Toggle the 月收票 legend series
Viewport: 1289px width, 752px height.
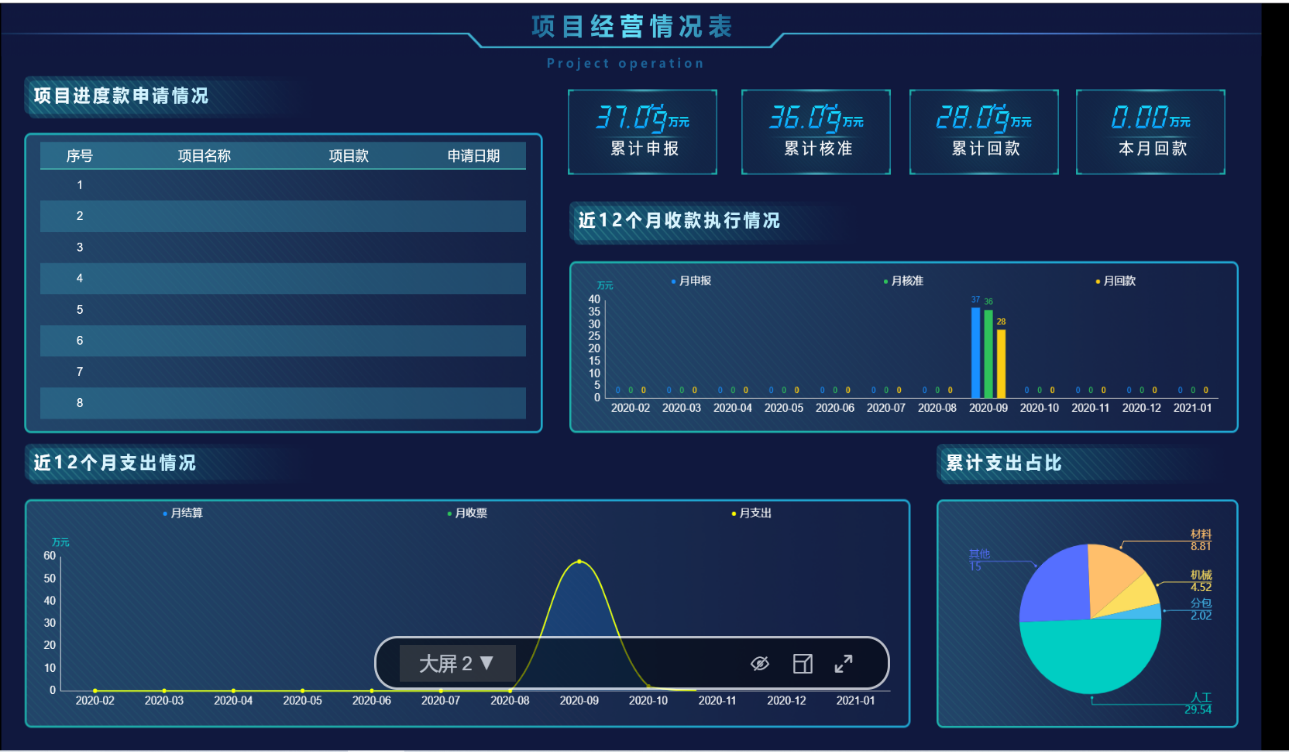pos(467,513)
